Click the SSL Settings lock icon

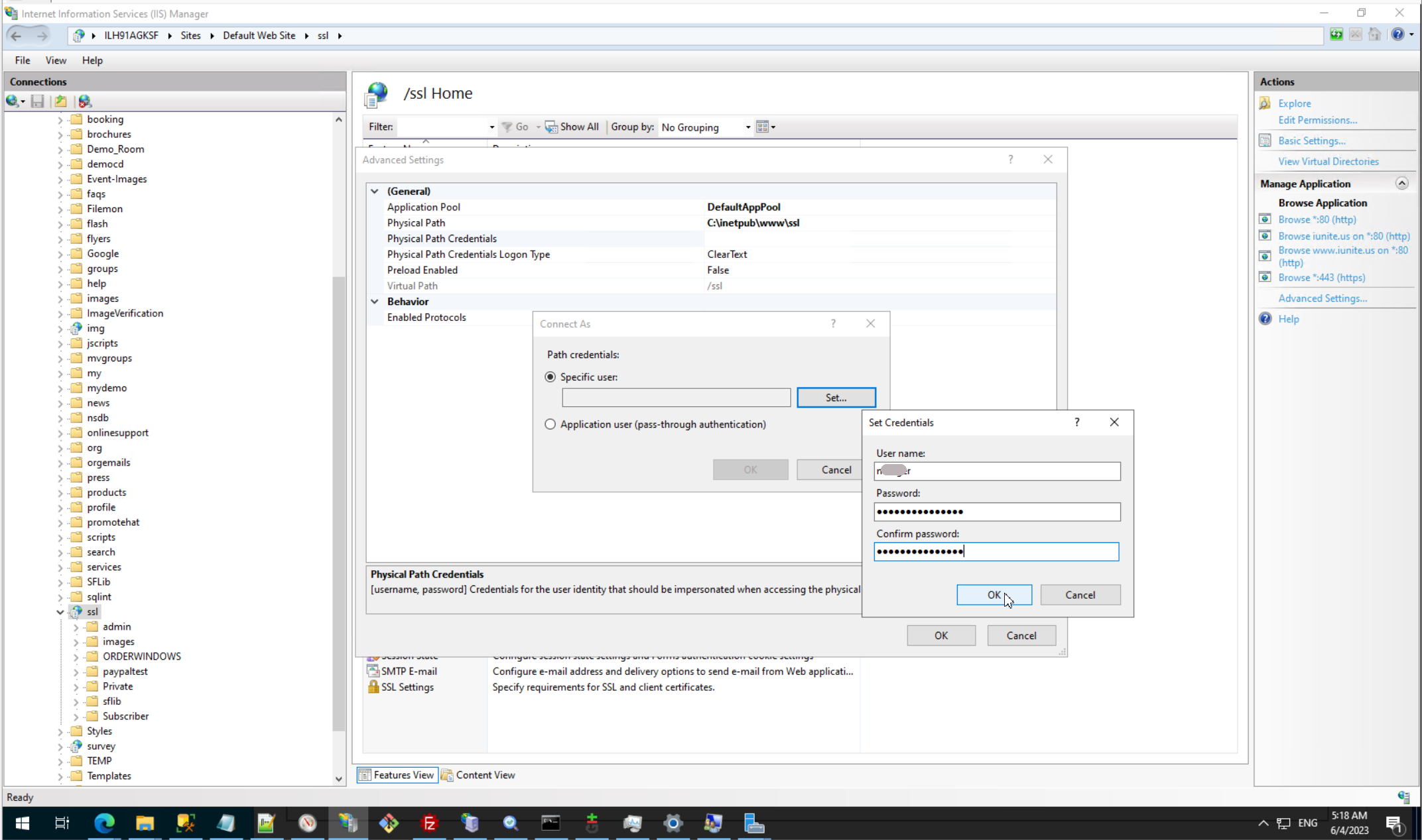[373, 687]
